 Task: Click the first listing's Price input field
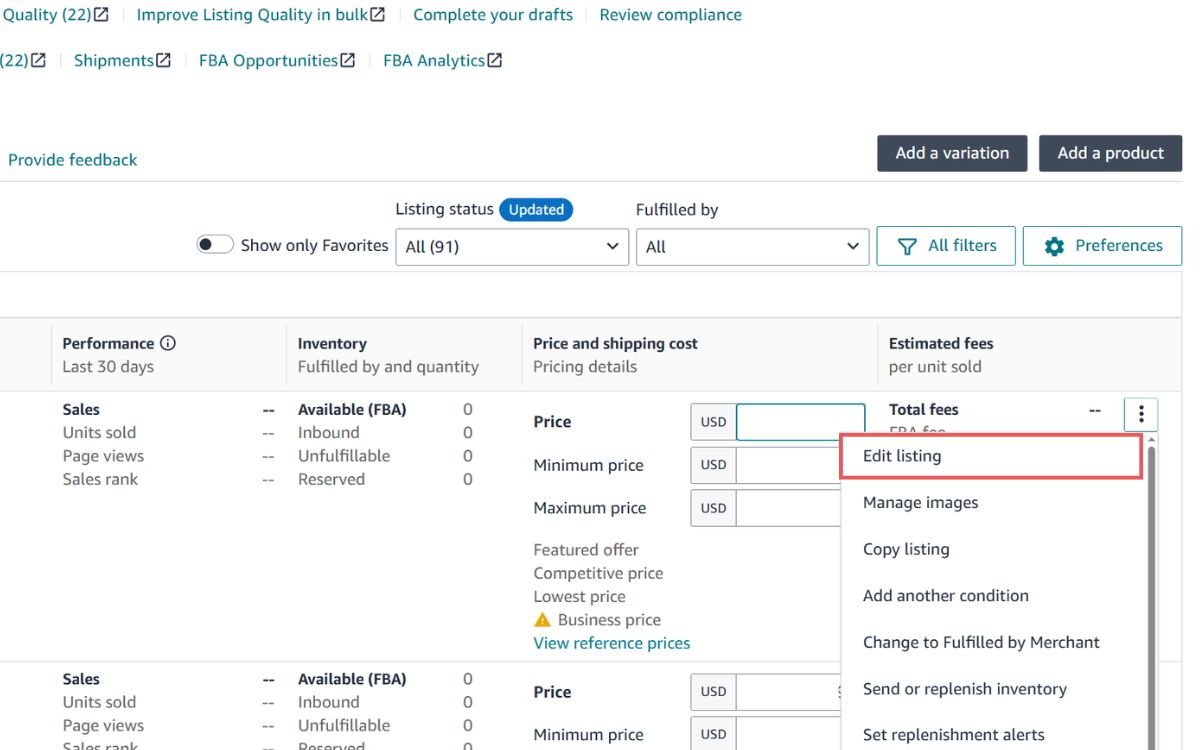(x=800, y=422)
